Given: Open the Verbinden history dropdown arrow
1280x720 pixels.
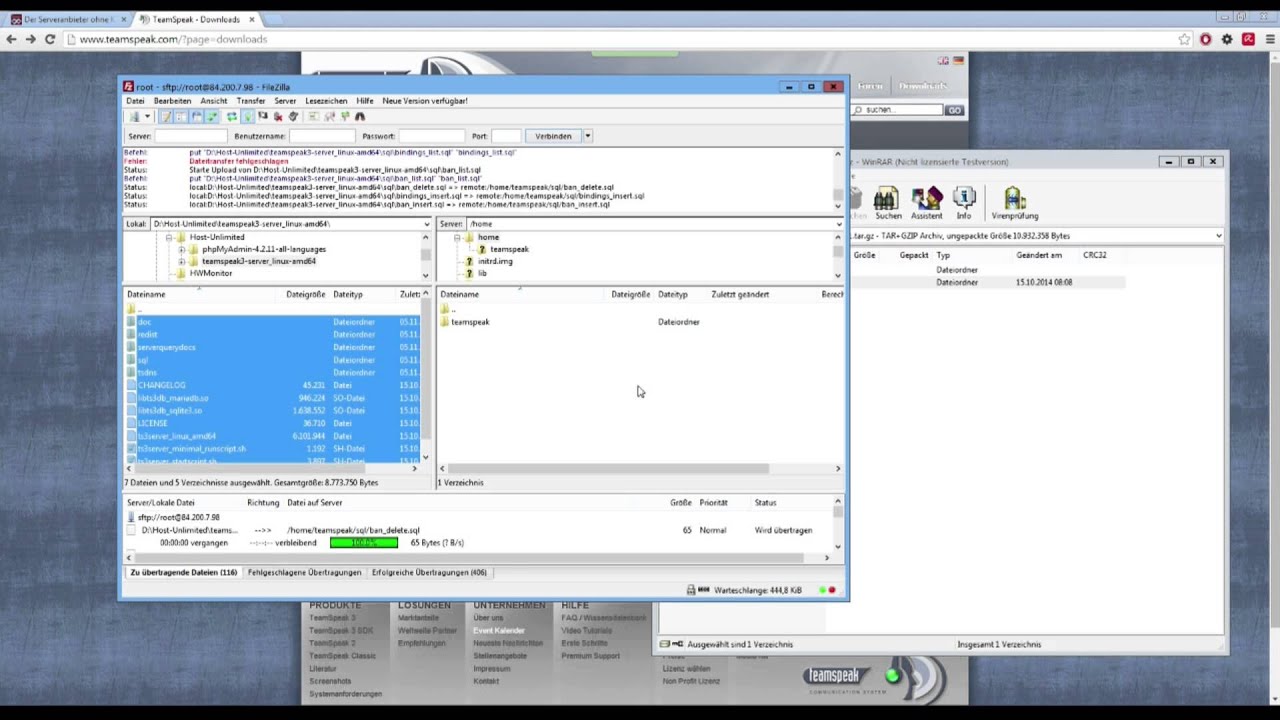Looking at the screenshot, I should coord(588,136).
